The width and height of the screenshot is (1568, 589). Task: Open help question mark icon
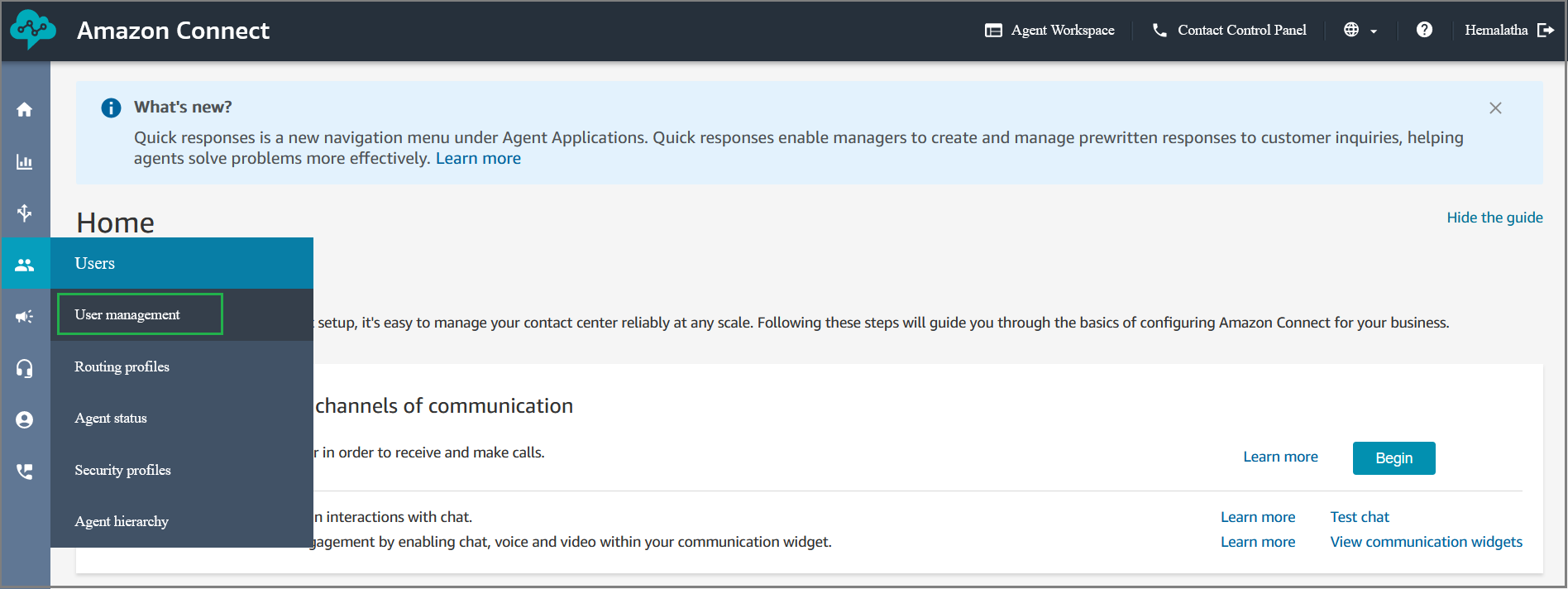click(x=1424, y=30)
